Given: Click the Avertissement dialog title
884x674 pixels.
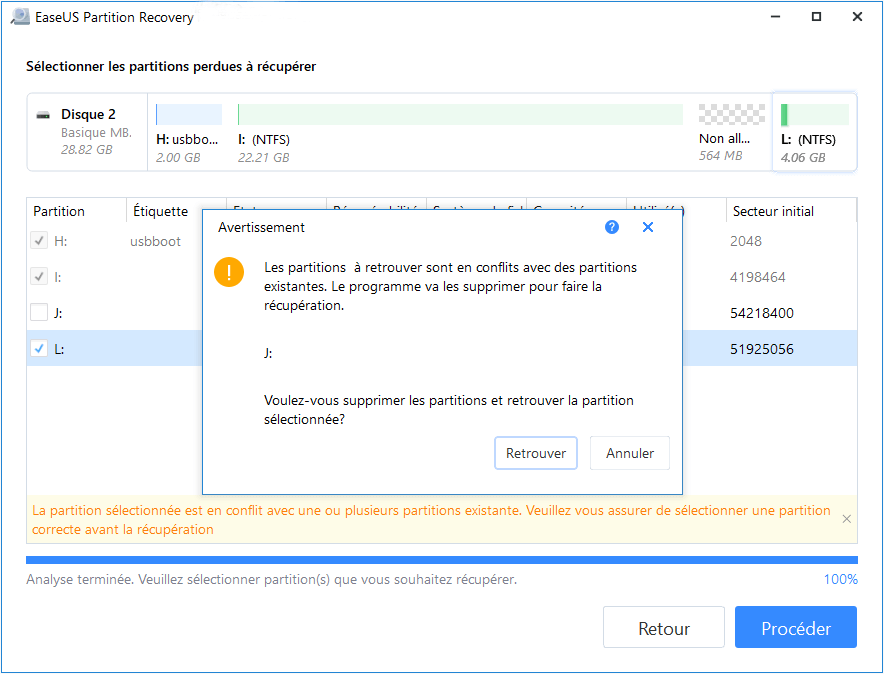Looking at the screenshot, I should tap(261, 227).
